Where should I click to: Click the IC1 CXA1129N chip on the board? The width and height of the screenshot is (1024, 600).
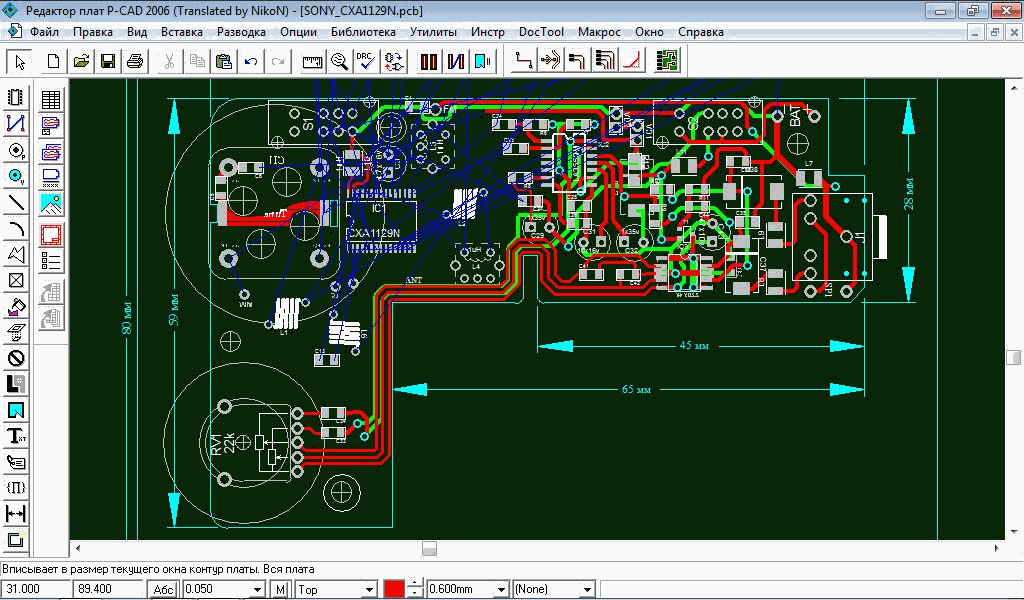tap(381, 221)
